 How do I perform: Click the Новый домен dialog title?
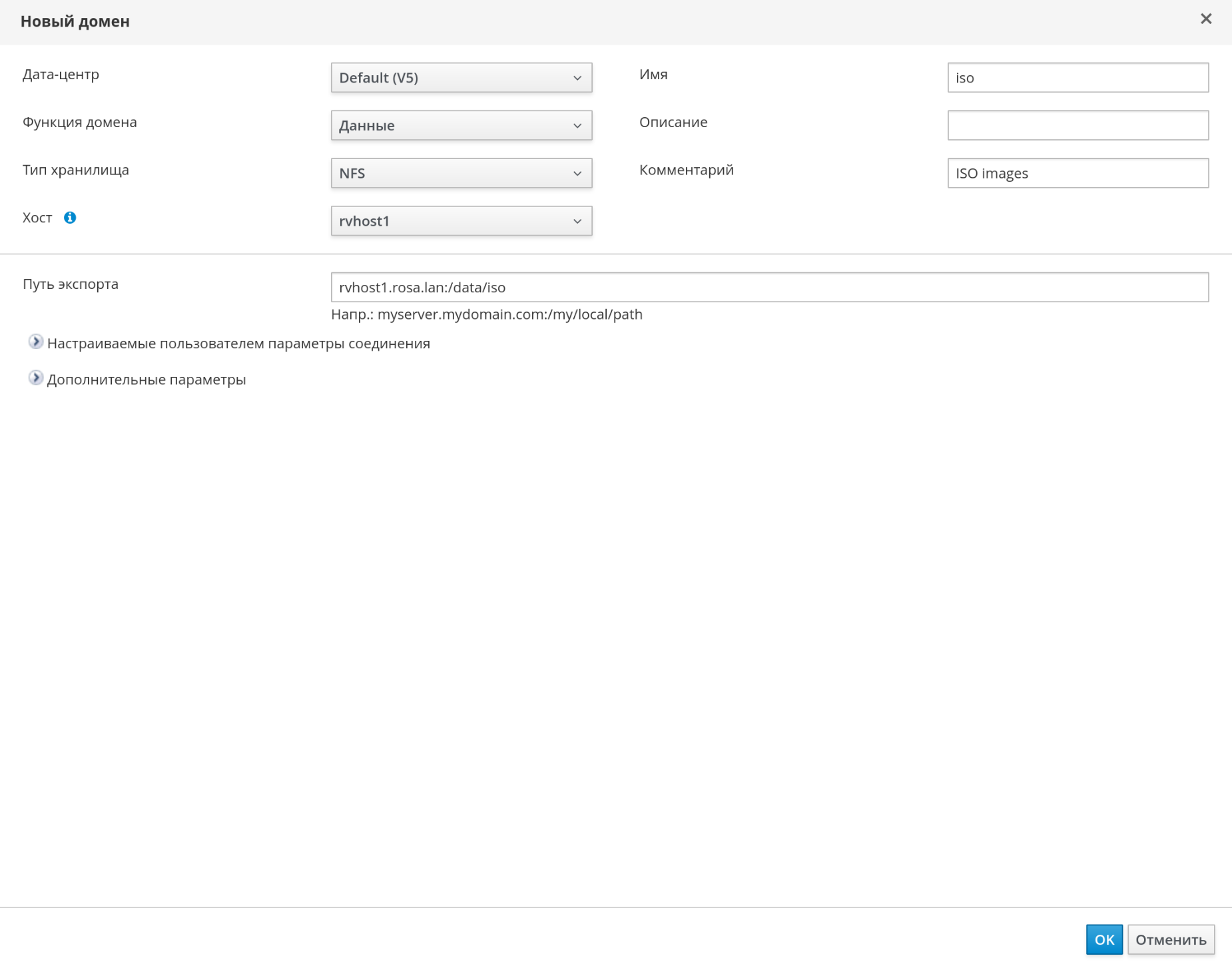coord(75,22)
